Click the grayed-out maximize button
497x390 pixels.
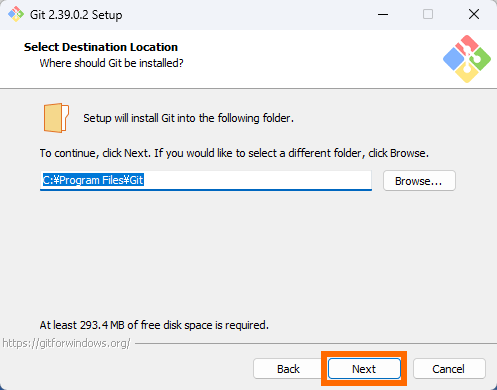pyautogui.click(x=428, y=14)
